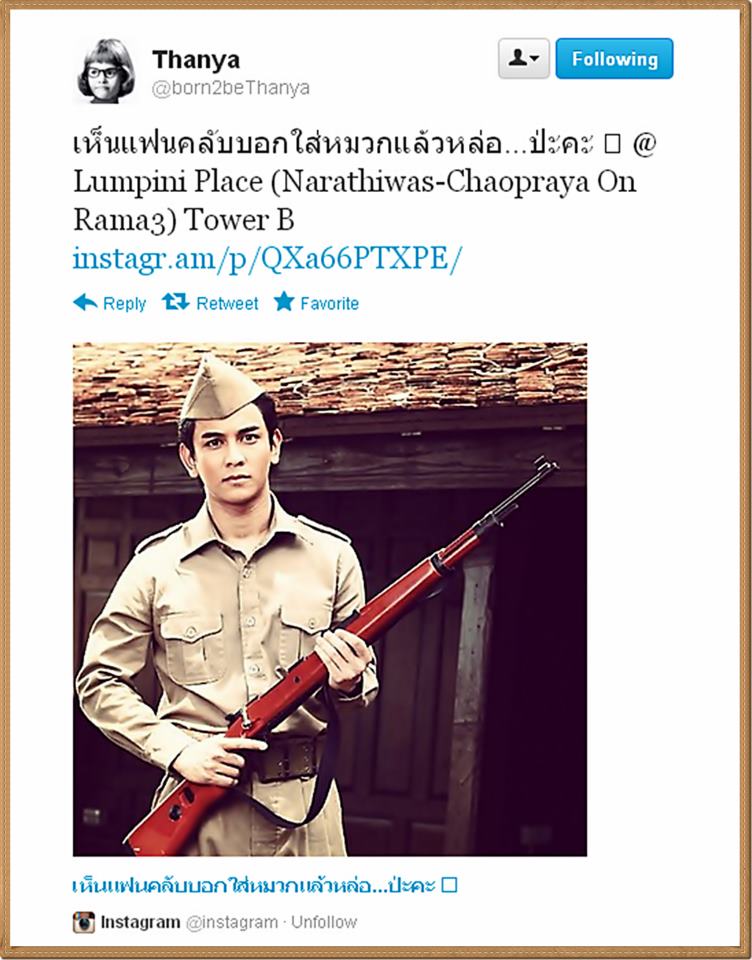Click the Instagram camera logo icon
Image resolution: width=752 pixels, height=960 pixels.
(84, 922)
